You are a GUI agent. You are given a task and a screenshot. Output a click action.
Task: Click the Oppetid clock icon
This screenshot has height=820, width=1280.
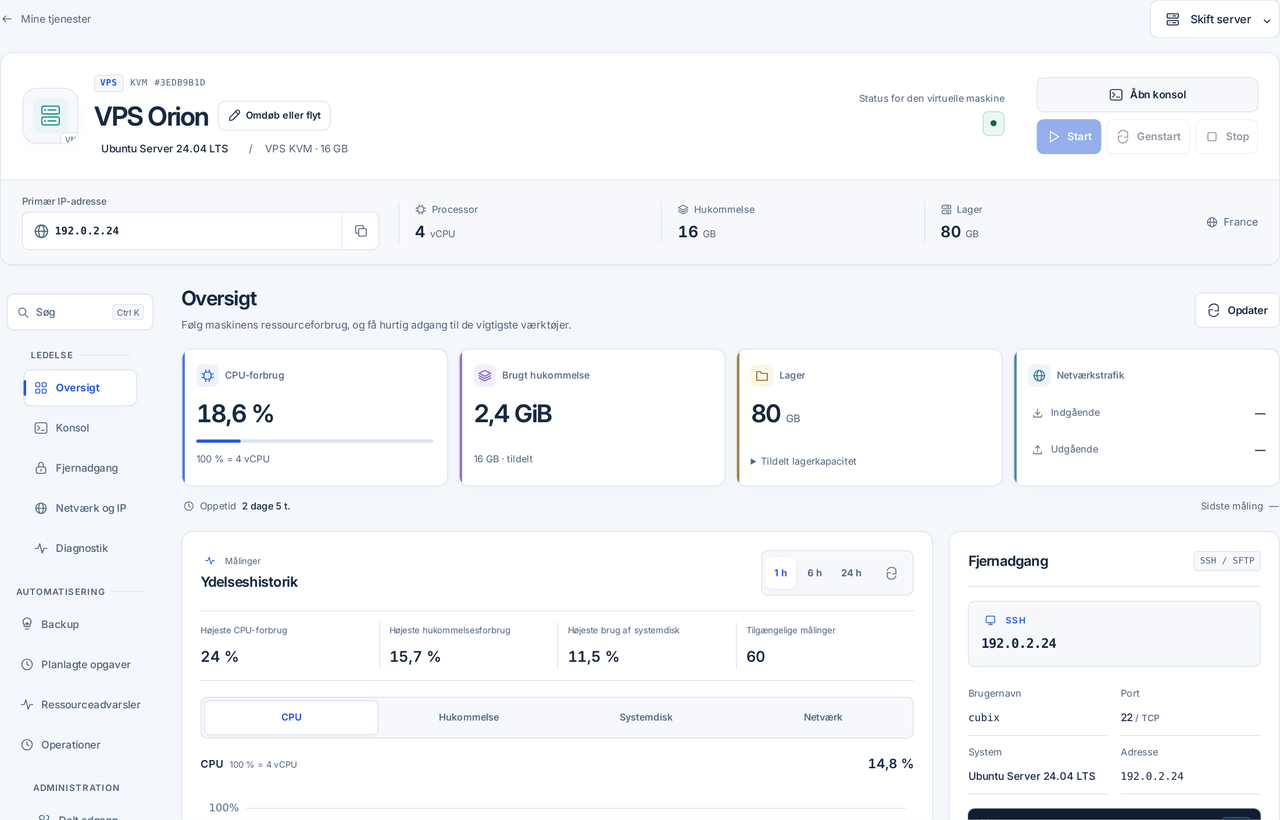(x=189, y=506)
